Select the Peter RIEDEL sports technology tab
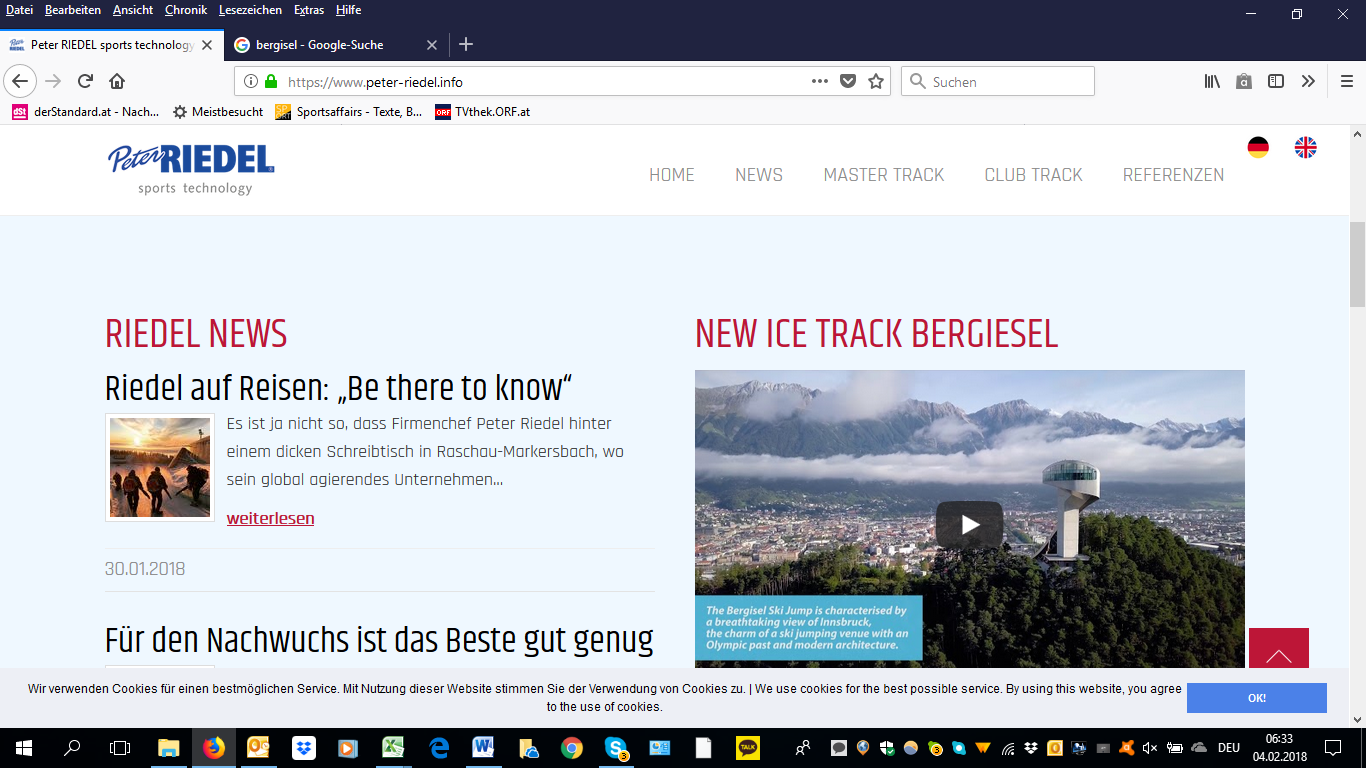This screenshot has width=1366, height=768. click(112, 45)
